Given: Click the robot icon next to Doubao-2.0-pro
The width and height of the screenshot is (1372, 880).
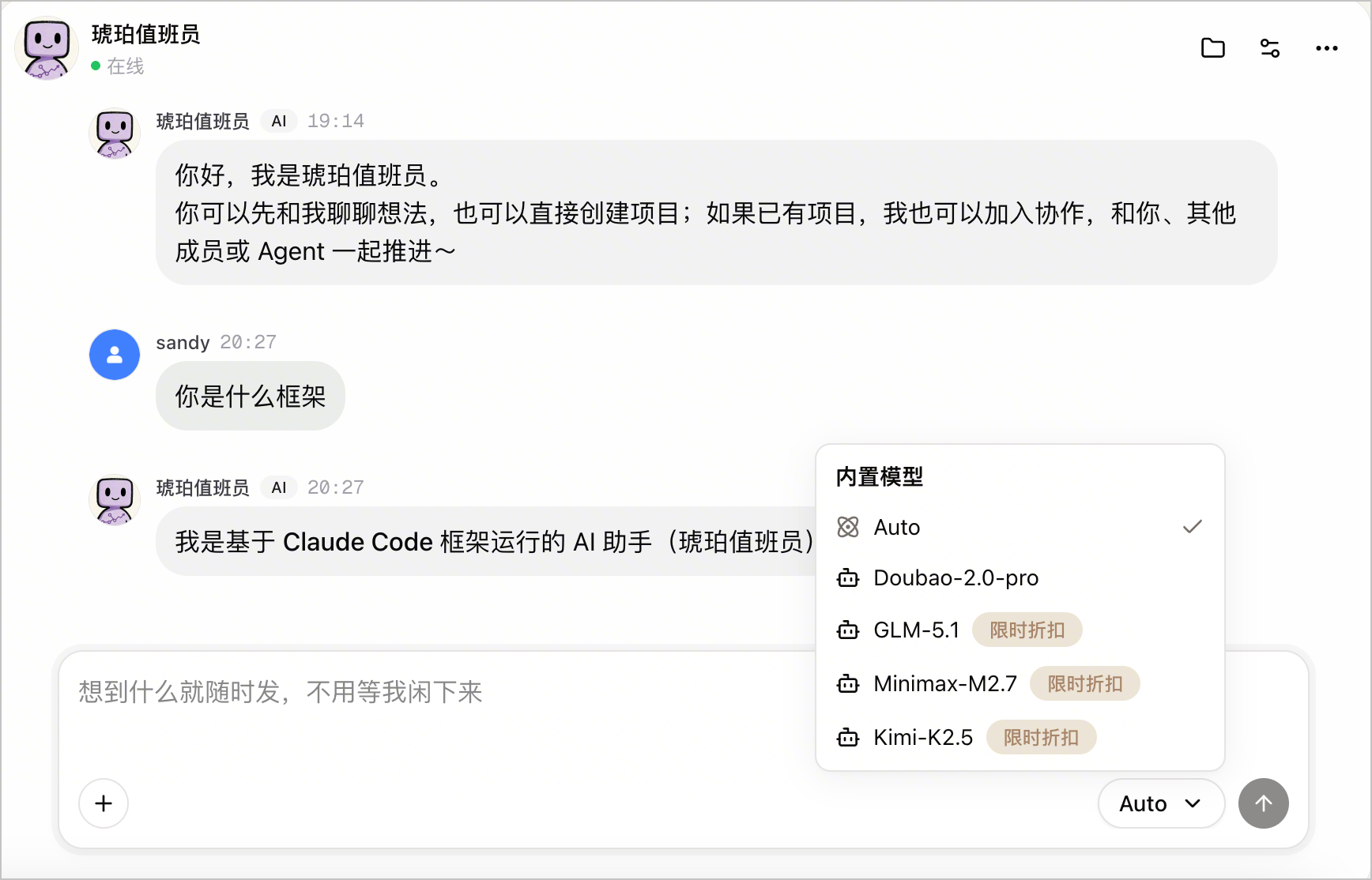Looking at the screenshot, I should tap(848, 578).
